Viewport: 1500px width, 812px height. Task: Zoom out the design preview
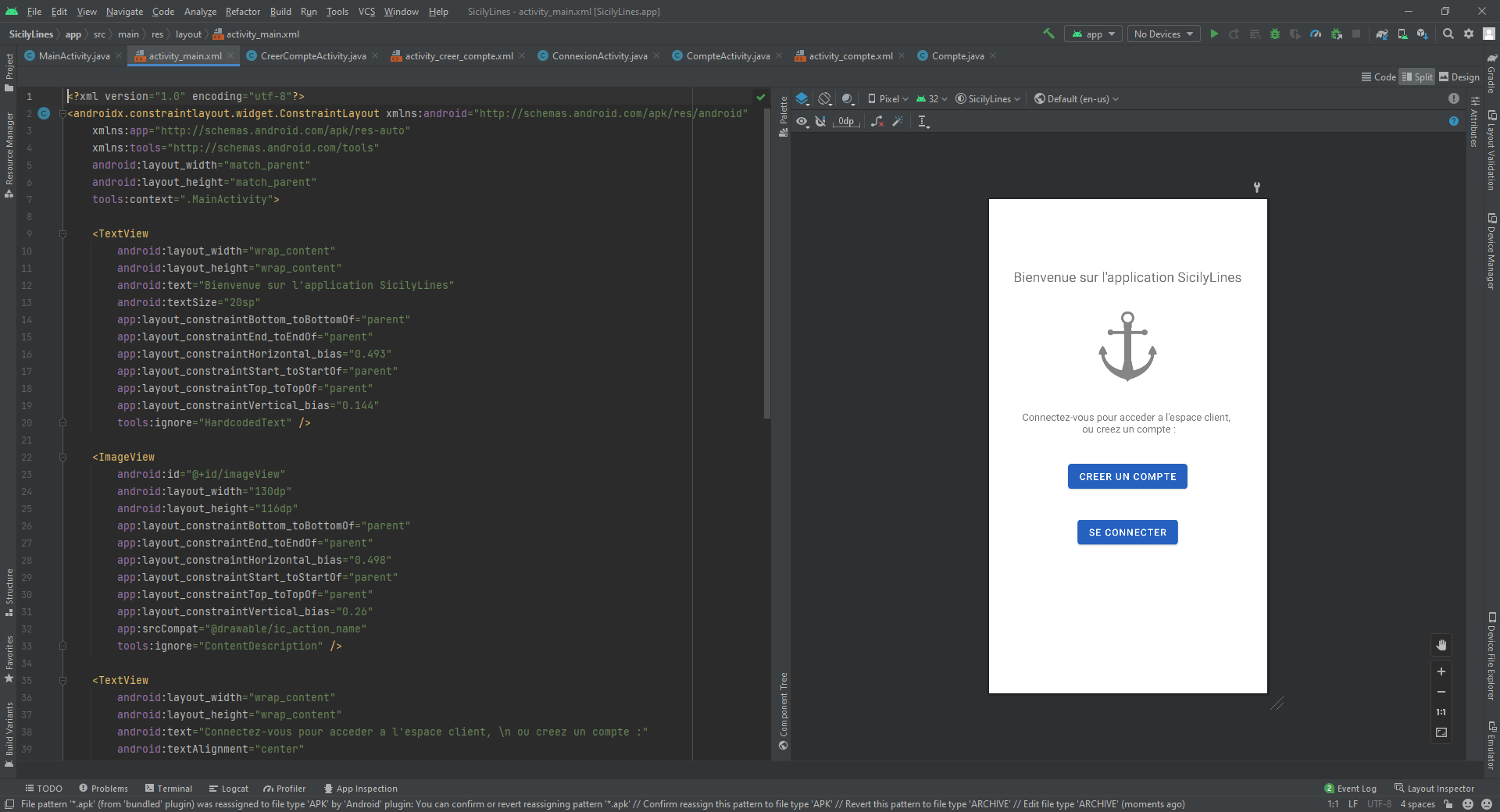[1441, 692]
